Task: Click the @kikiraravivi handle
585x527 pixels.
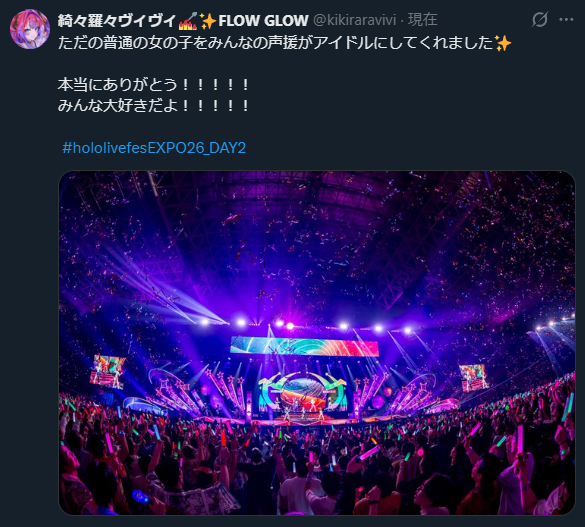Action: (354, 20)
